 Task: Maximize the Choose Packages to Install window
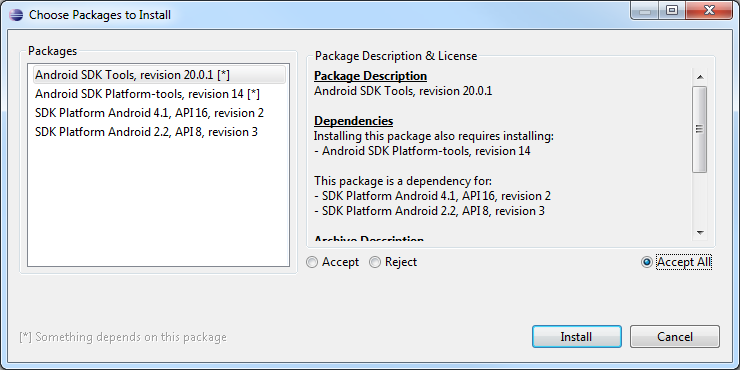[x=672, y=10]
